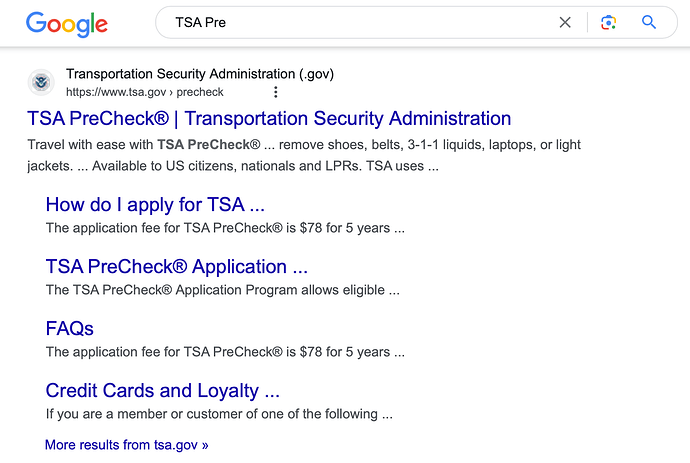Open Google Lens image search
This screenshot has width=690, height=463.
(x=608, y=22)
